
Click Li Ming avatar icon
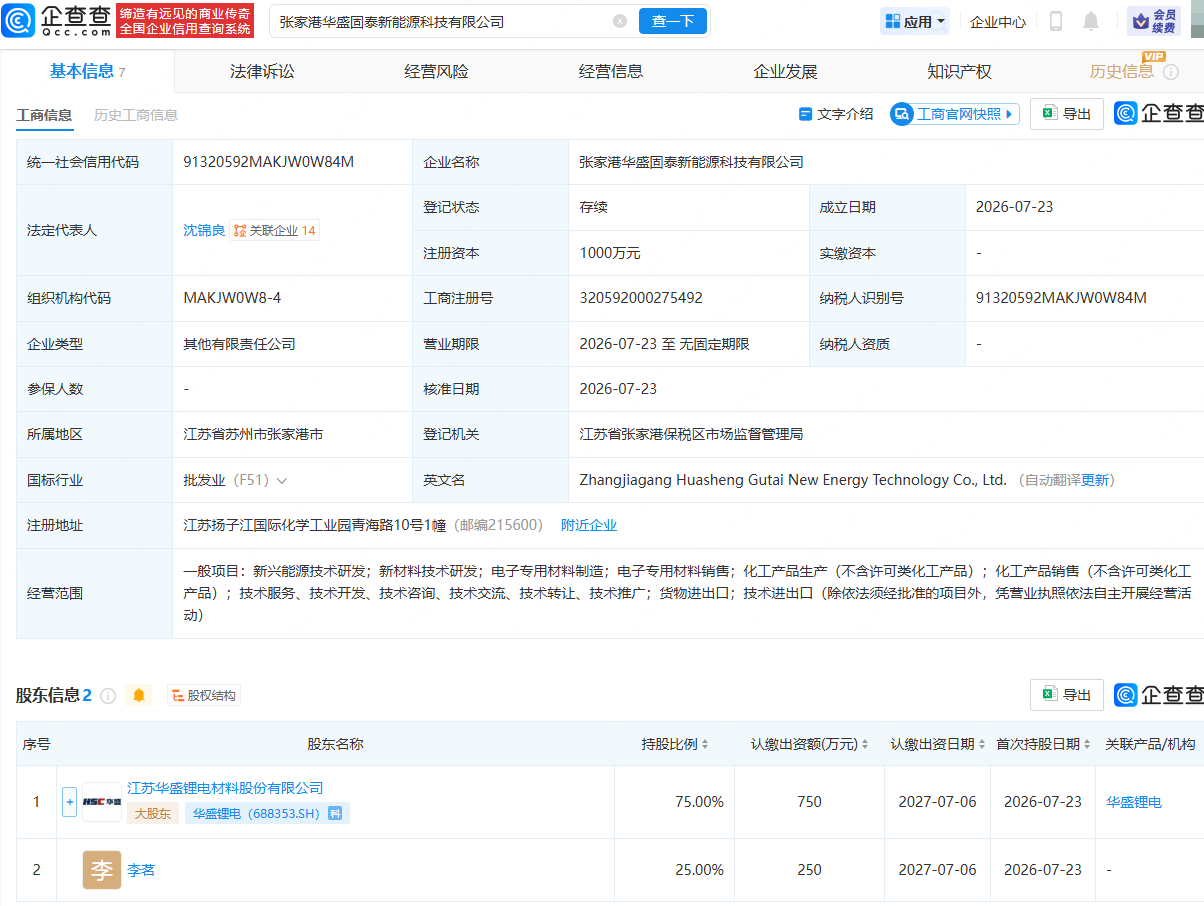pos(101,870)
